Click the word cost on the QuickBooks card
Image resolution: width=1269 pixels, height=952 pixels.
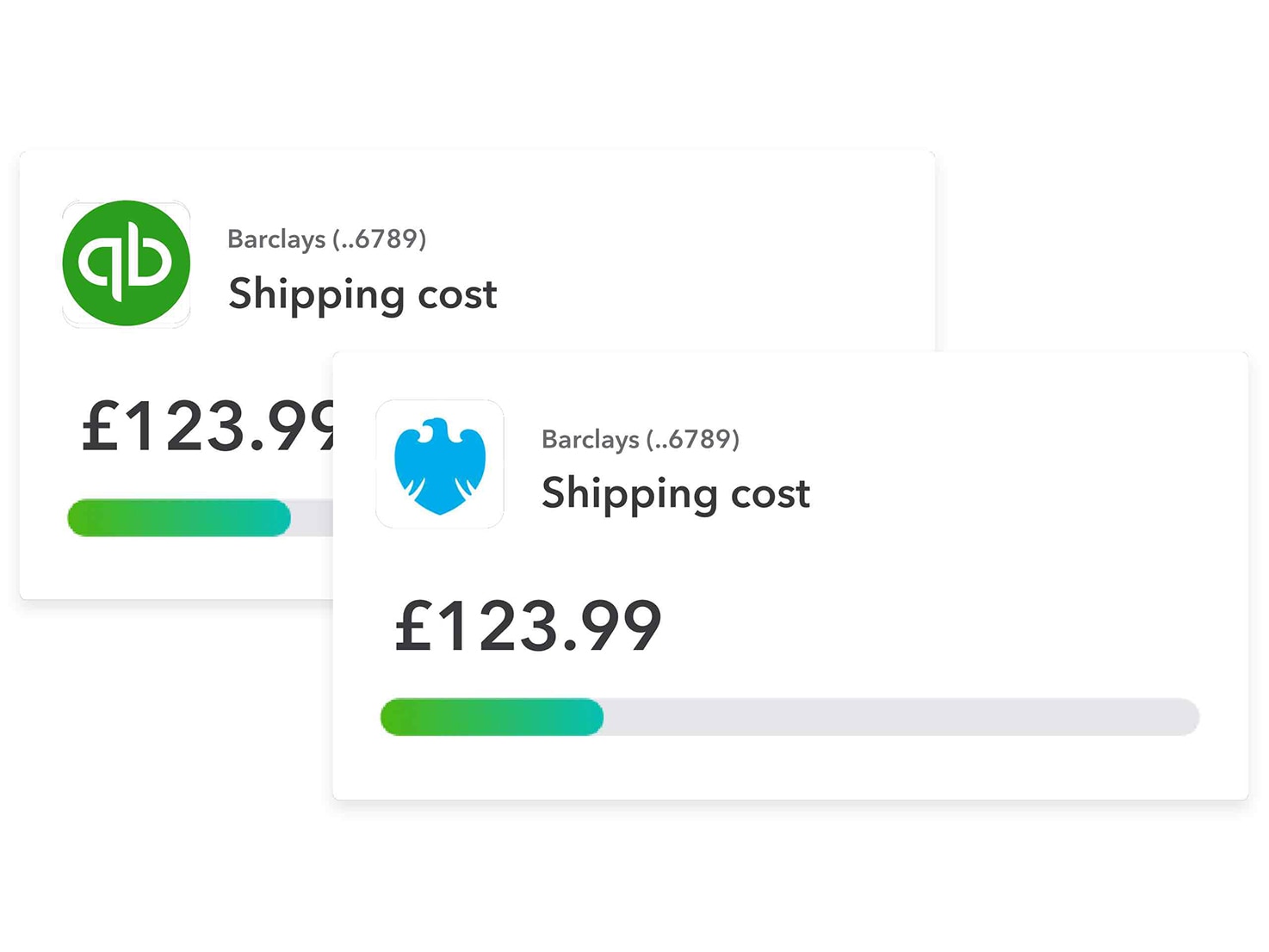click(x=457, y=295)
